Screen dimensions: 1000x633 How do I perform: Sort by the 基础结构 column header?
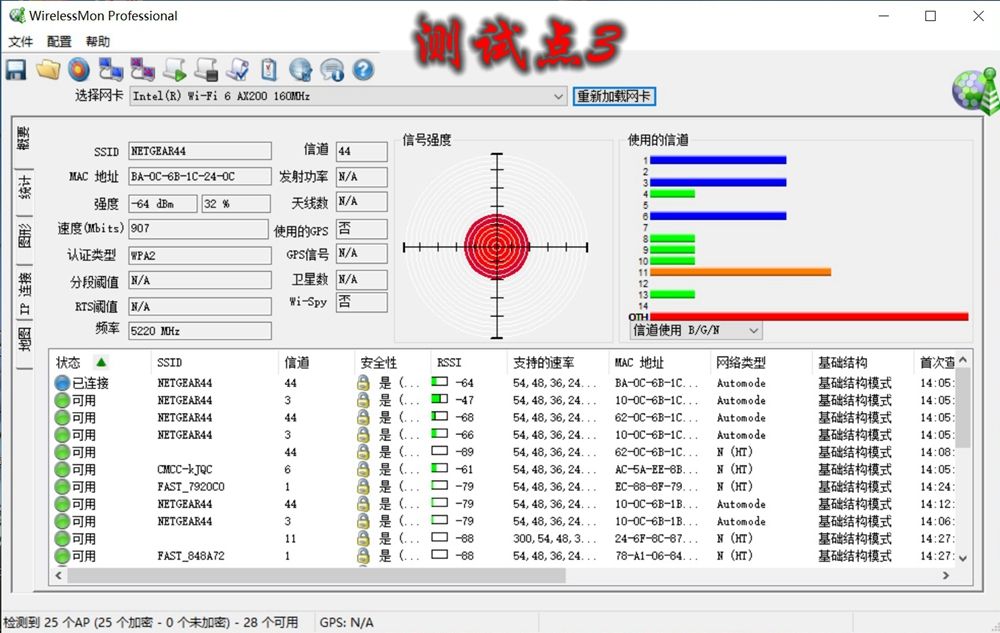(x=842, y=363)
